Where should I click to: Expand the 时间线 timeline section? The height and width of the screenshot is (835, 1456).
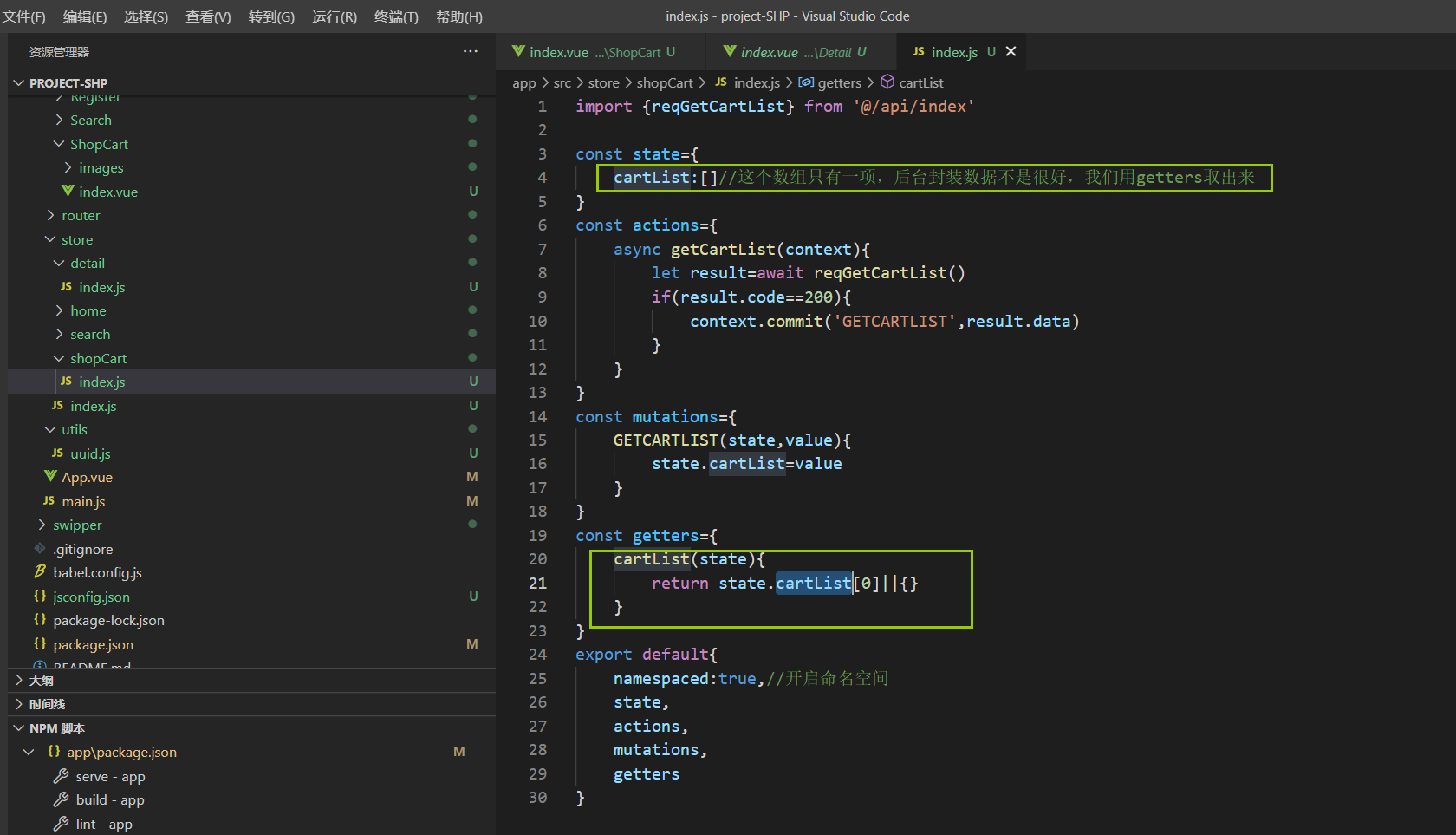[x=47, y=704]
